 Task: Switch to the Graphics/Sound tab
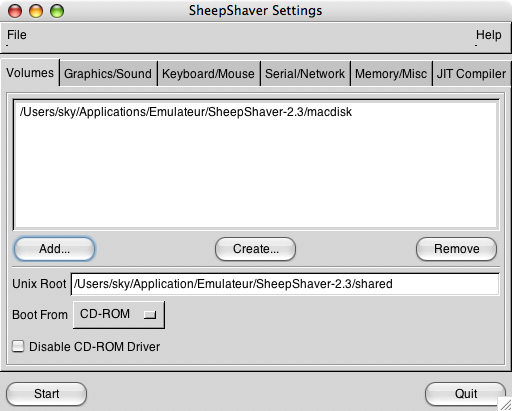click(x=108, y=73)
